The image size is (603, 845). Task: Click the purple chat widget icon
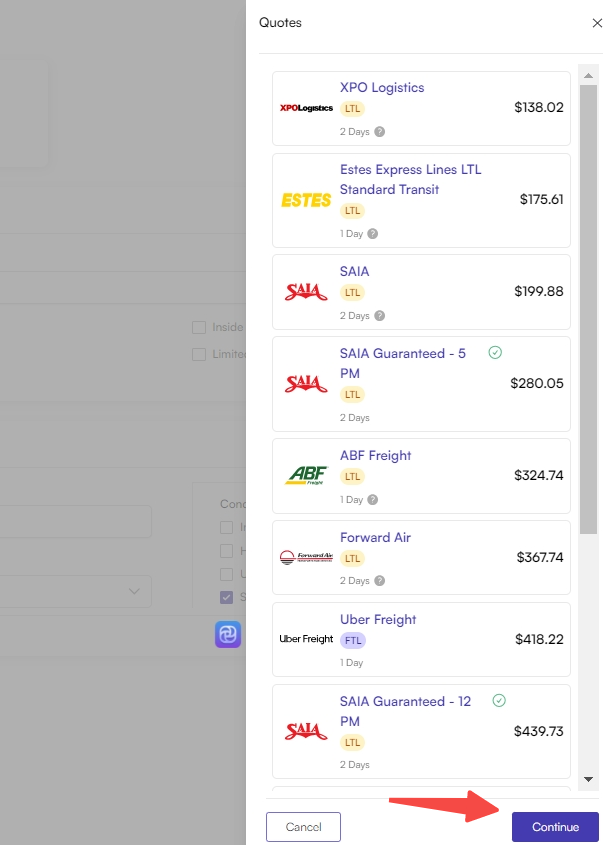(x=228, y=634)
